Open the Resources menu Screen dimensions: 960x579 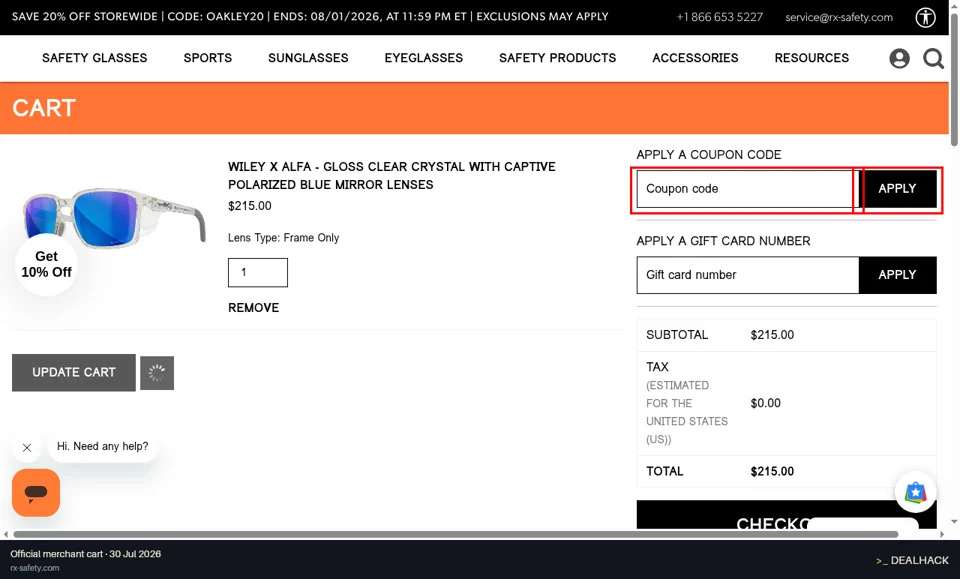tap(811, 58)
